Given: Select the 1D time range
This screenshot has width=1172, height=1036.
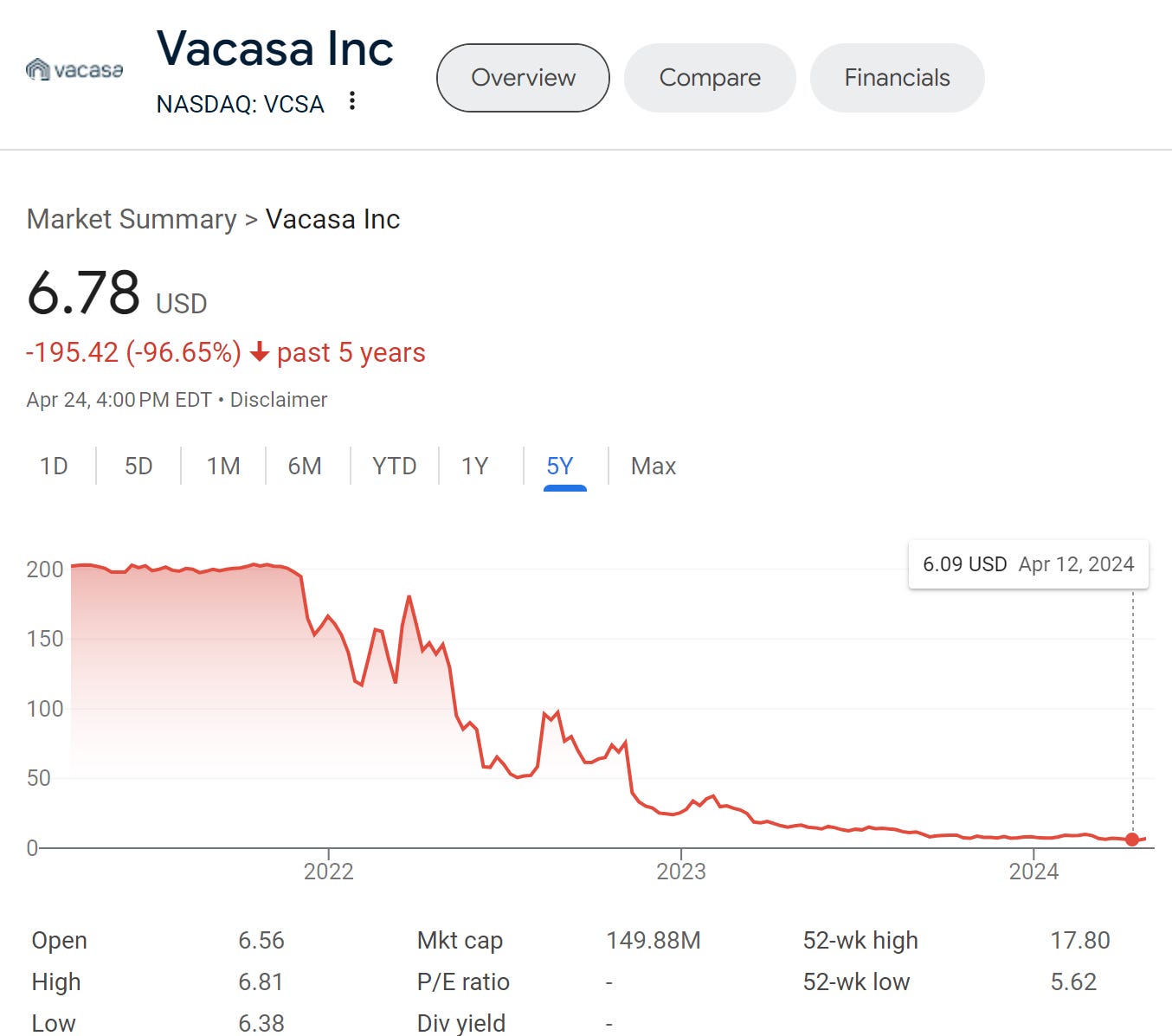Looking at the screenshot, I should pos(54,466).
